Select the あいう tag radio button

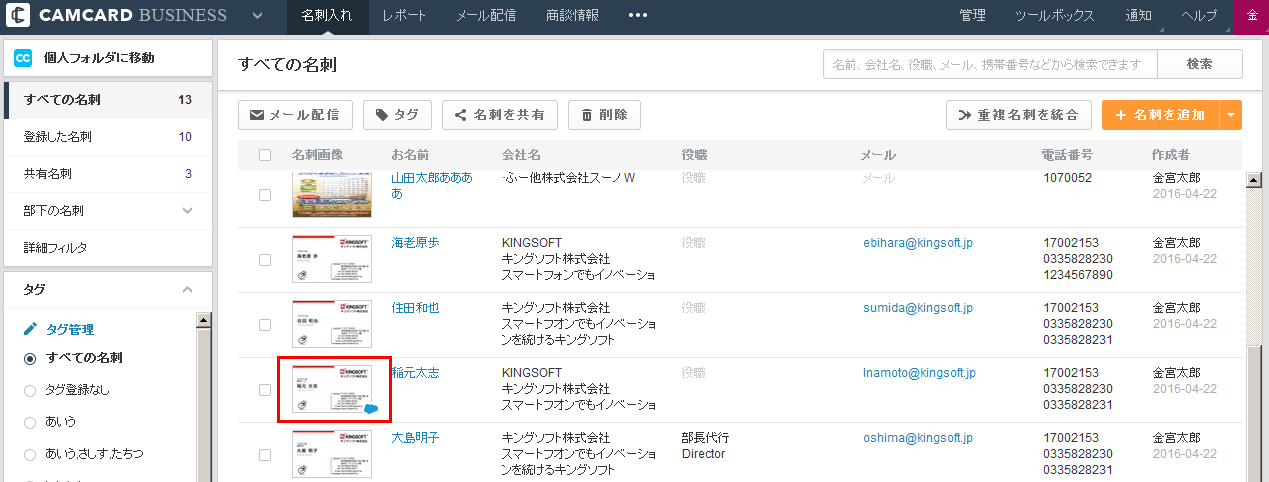(30, 422)
